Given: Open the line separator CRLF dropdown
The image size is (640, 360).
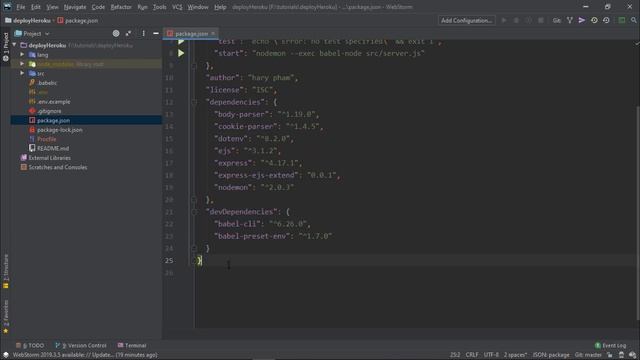Looking at the screenshot, I should pos(472,355).
